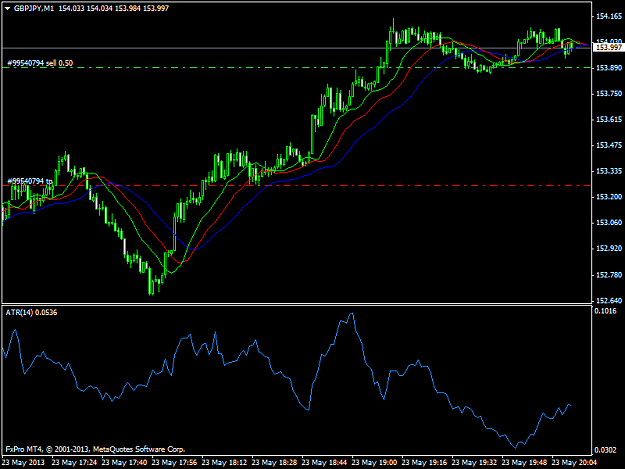This screenshot has height=469, width=625.
Task: Select the GBPJPY,M1 chart title text
Action: (33, 8)
